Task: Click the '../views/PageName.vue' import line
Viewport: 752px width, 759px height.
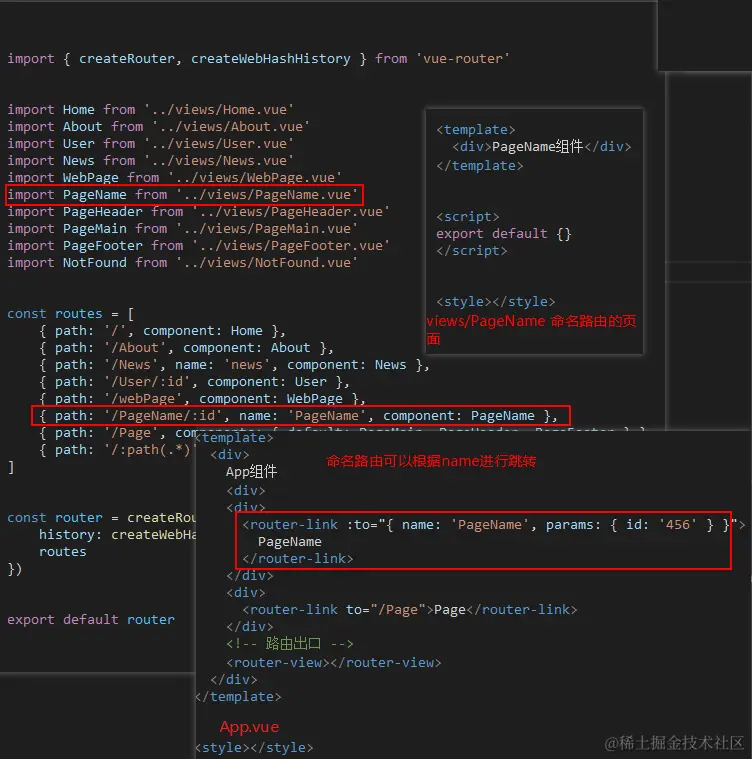Action: (x=182, y=195)
